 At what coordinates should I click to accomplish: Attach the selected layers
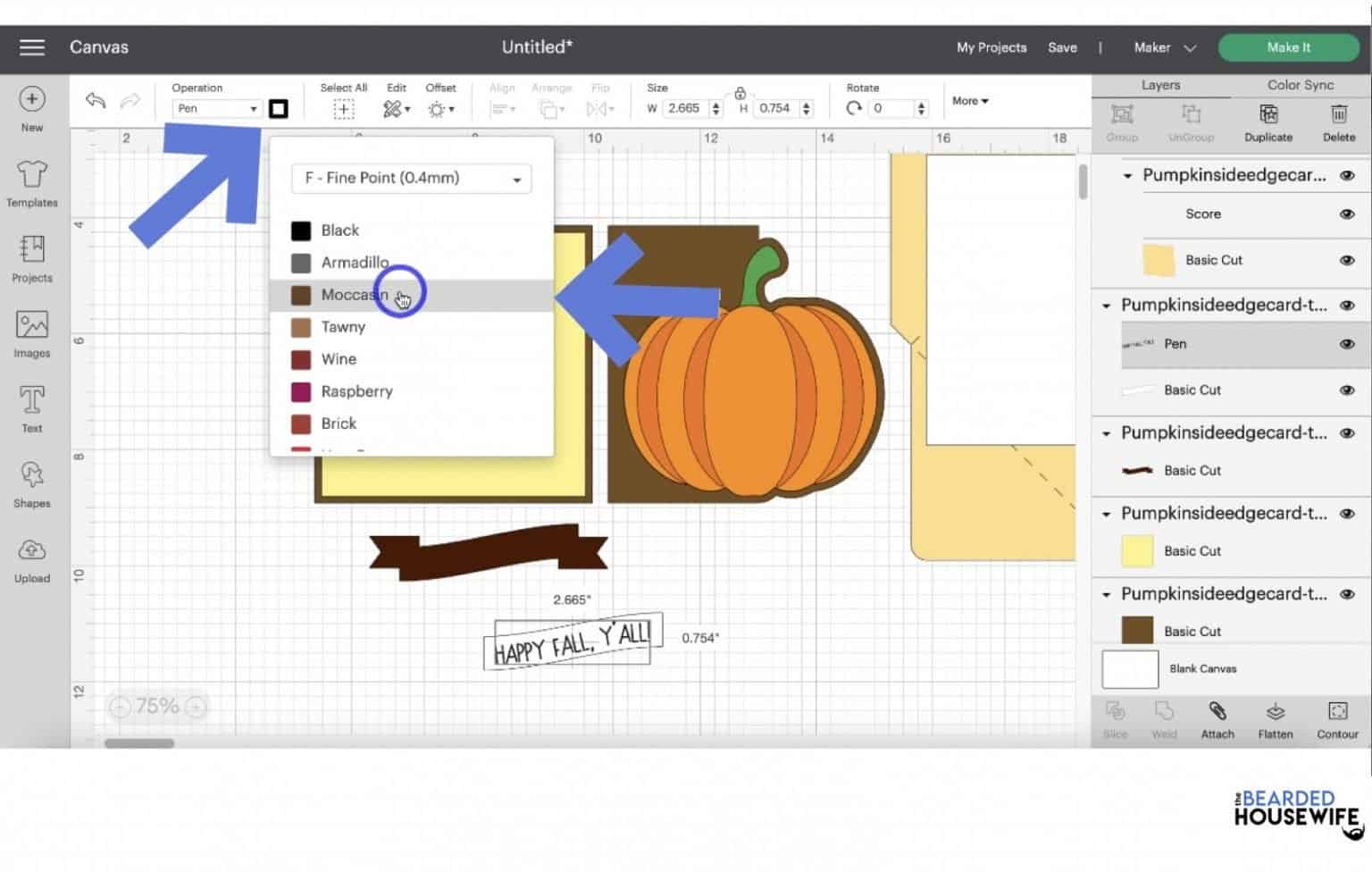[x=1217, y=719]
